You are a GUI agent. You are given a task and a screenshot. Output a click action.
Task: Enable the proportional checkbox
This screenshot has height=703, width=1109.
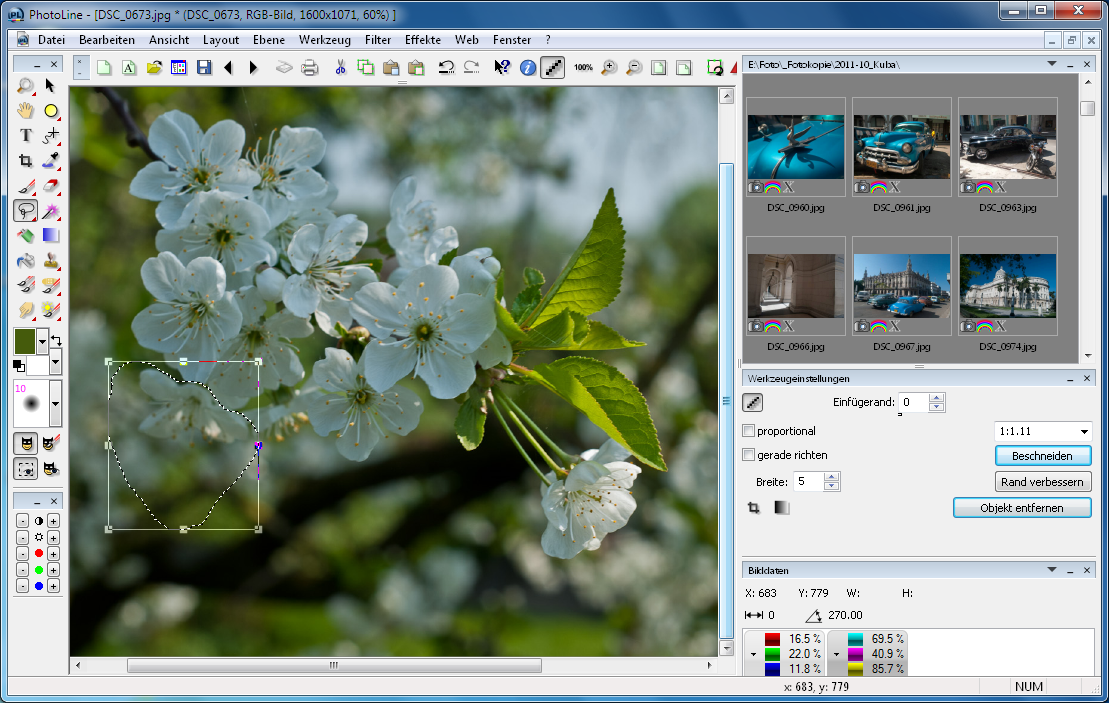click(x=749, y=431)
